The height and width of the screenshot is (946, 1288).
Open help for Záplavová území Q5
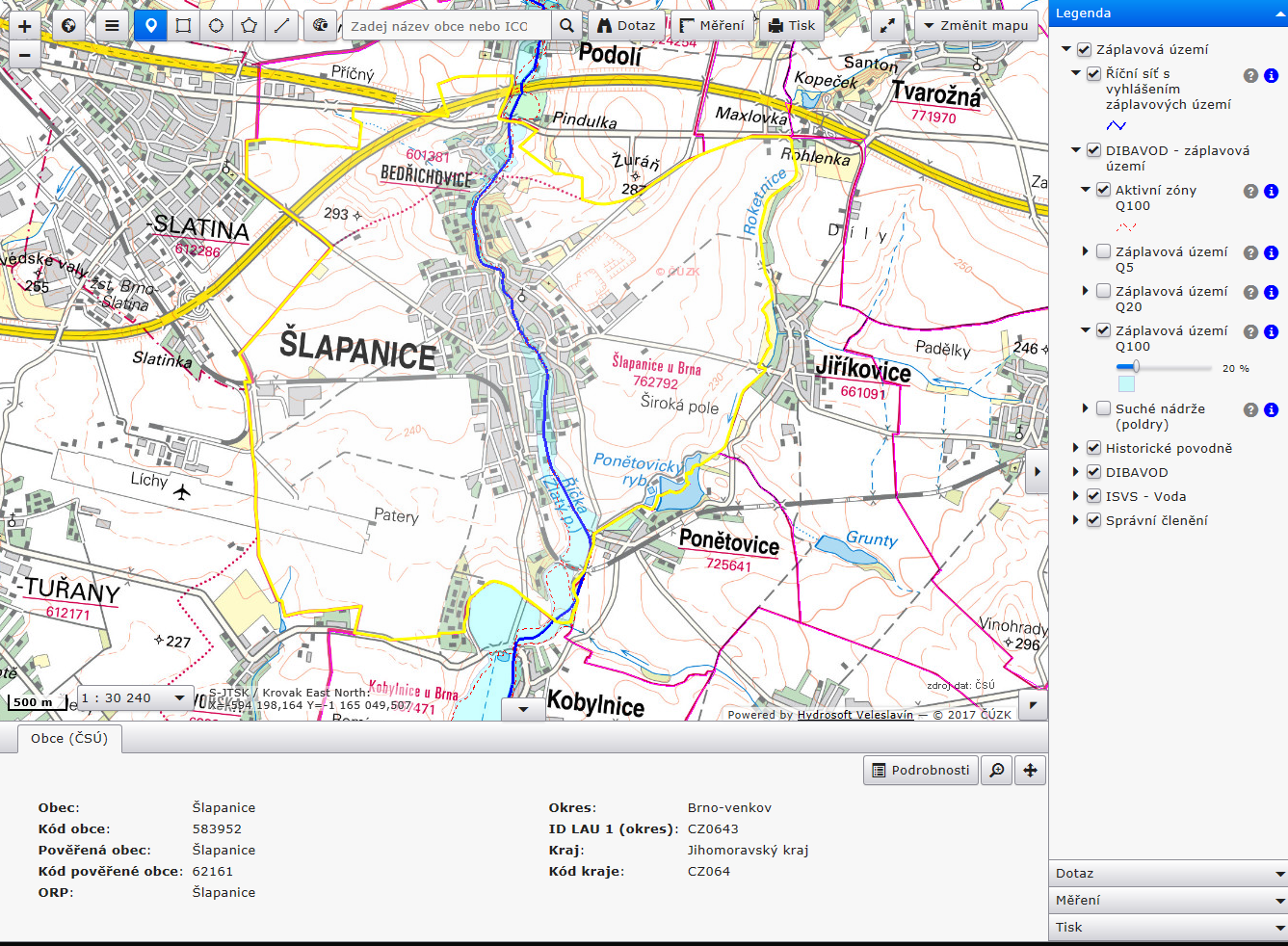[x=1250, y=253]
